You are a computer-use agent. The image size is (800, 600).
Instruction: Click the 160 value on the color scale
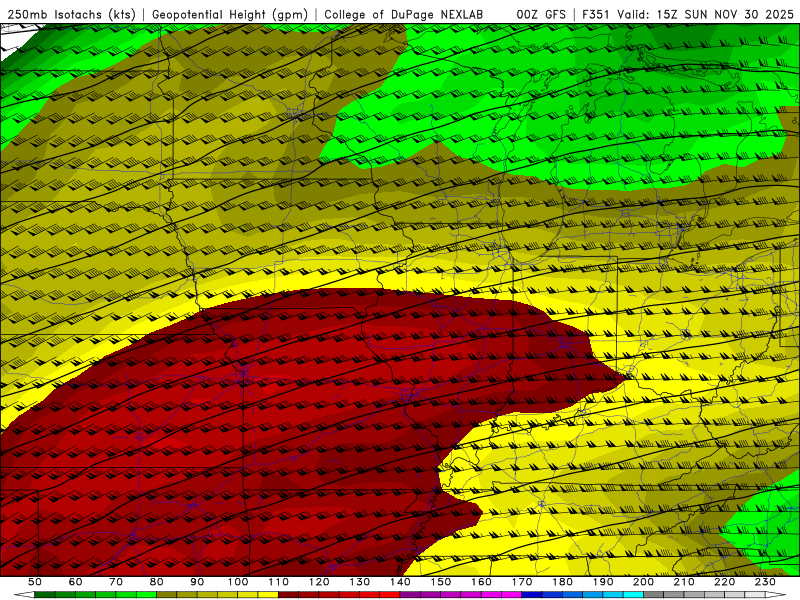click(481, 582)
